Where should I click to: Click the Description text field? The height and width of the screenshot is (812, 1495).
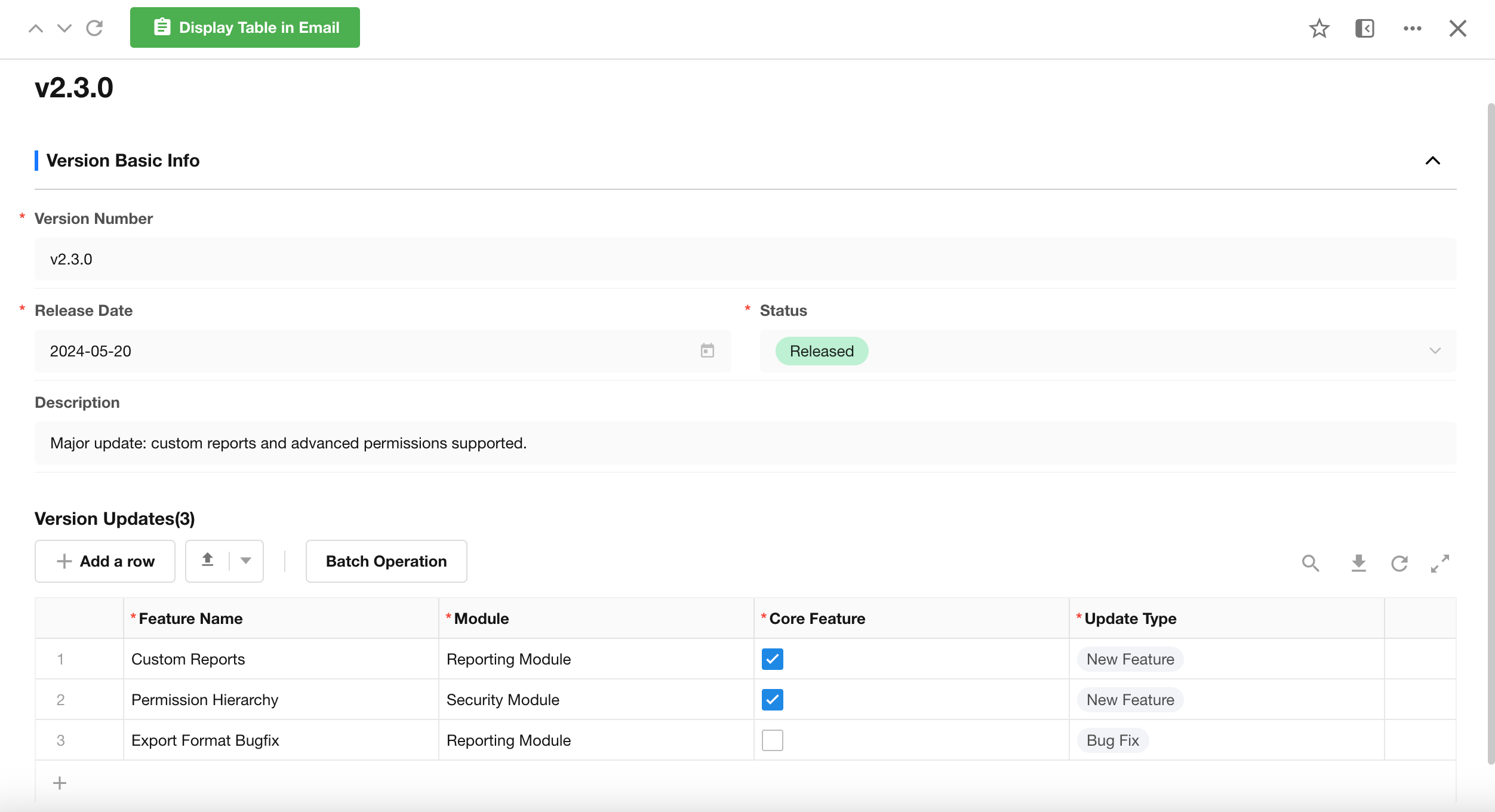click(745, 443)
